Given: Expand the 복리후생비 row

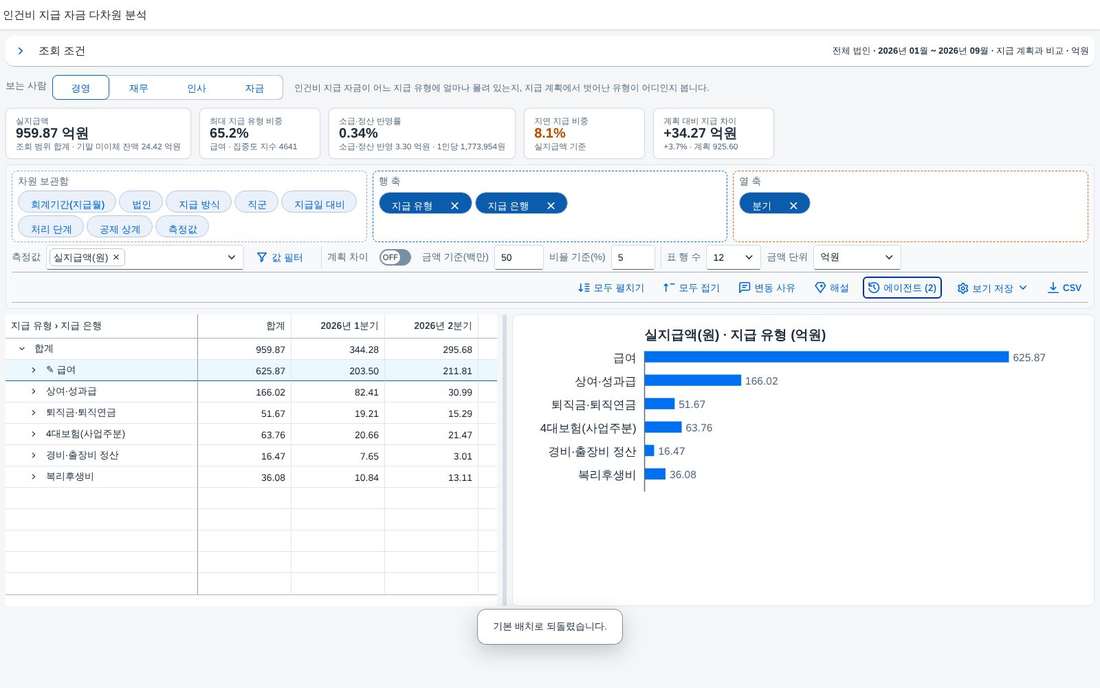Looking at the screenshot, I should [33, 476].
